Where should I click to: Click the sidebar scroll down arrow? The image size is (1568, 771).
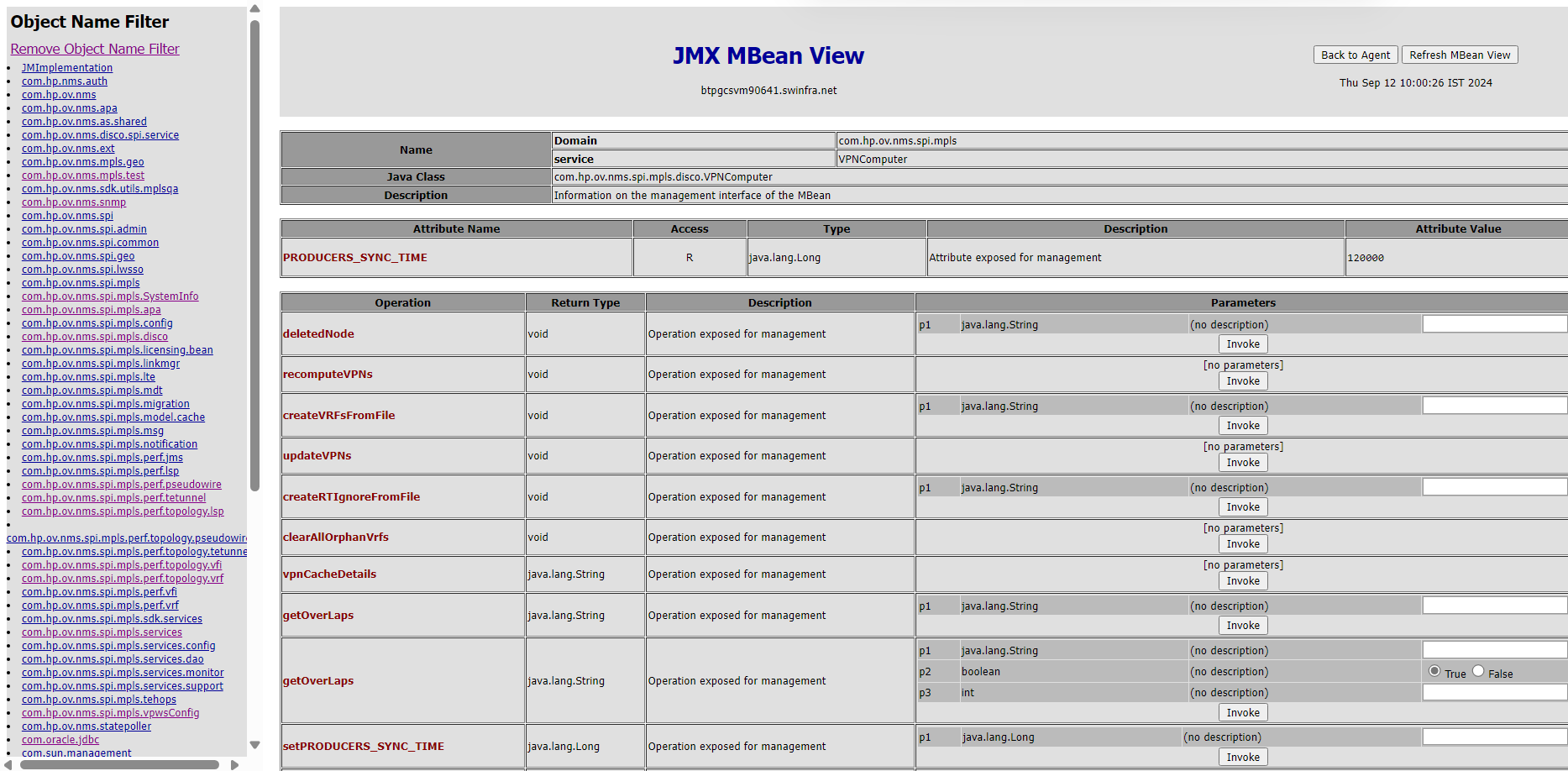tap(254, 745)
